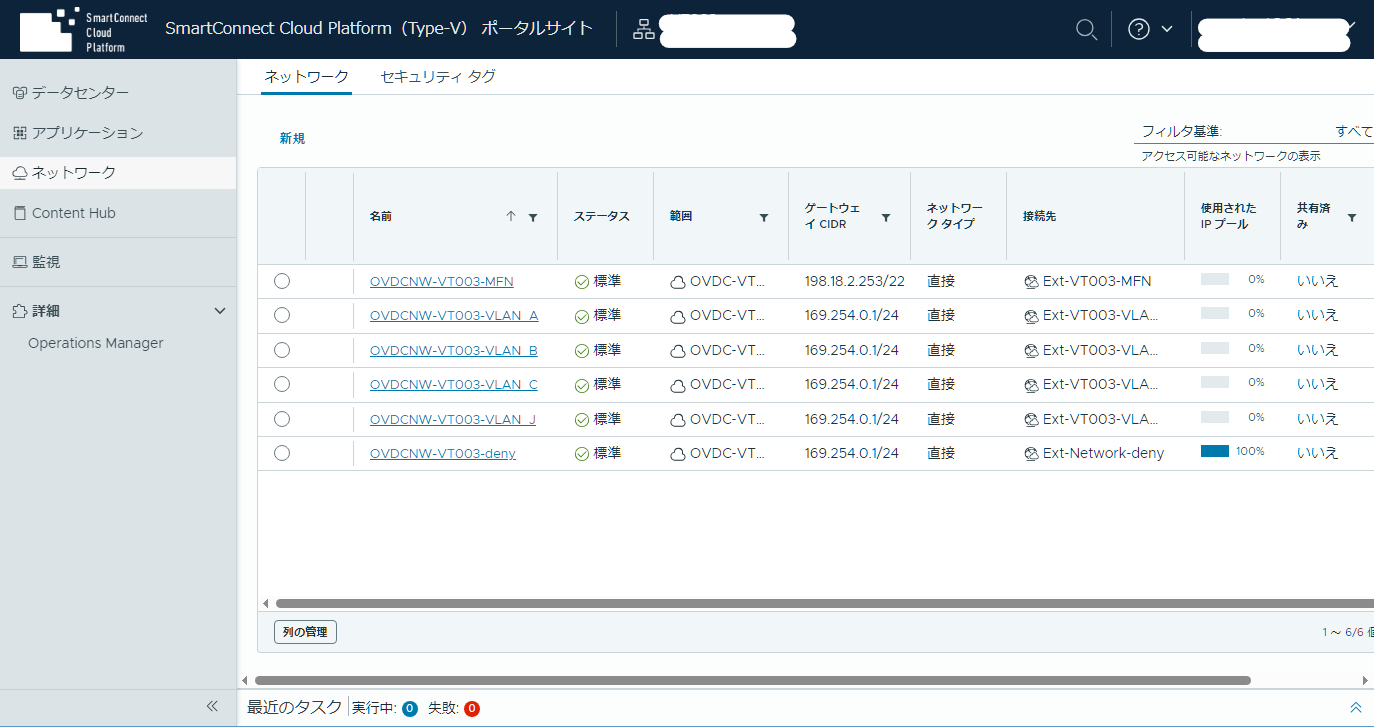Open the help question mark icon
1374x727 pixels.
[x=1139, y=29]
